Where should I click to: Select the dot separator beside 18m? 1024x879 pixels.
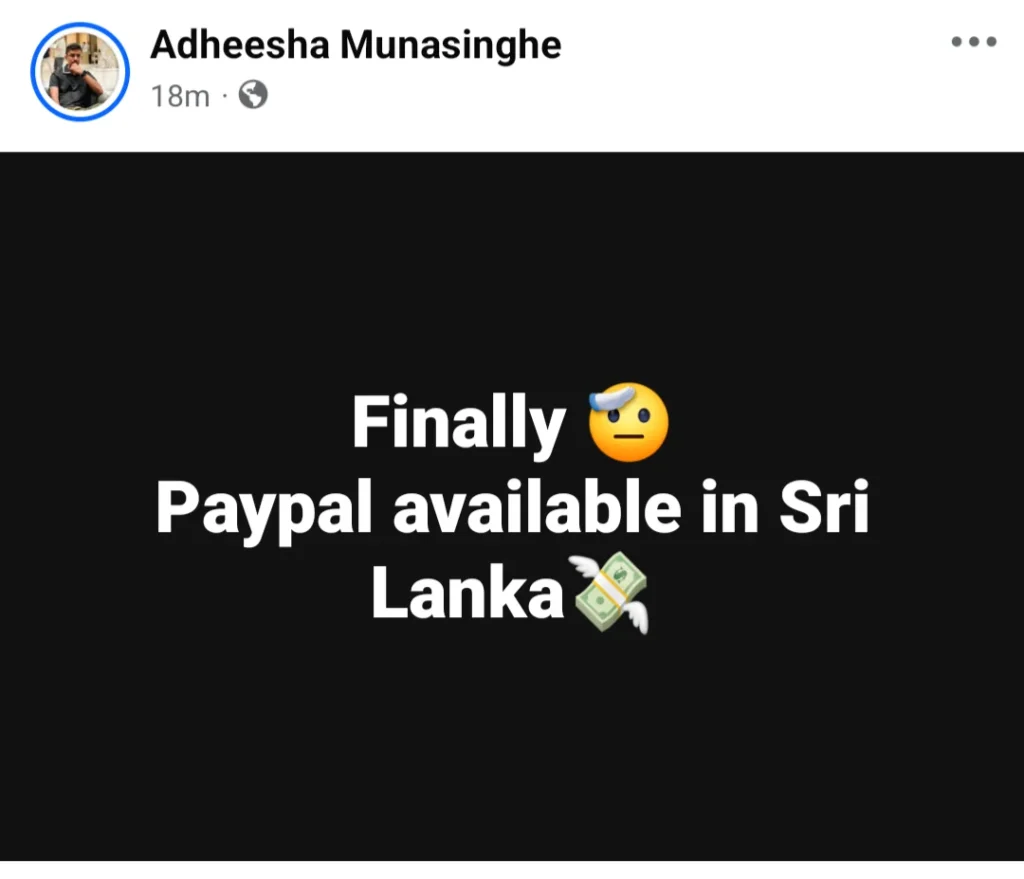tap(225, 96)
